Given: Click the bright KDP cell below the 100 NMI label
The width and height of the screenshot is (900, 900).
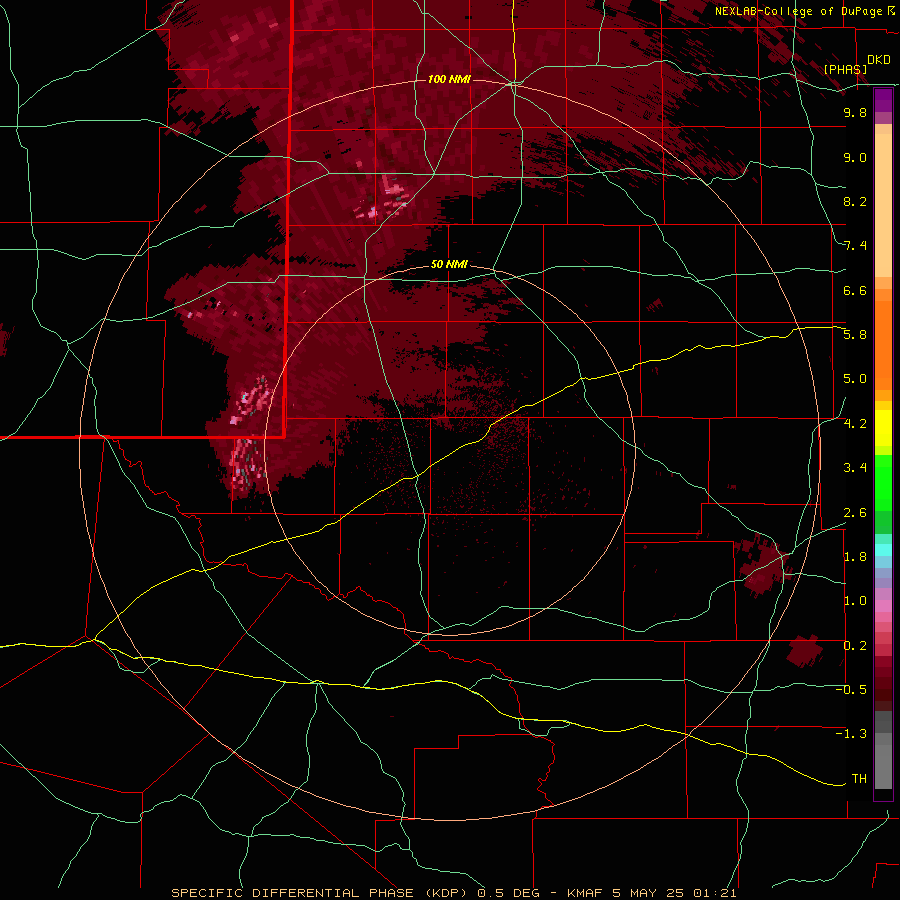Looking at the screenshot, I should [x=382, y=198].
